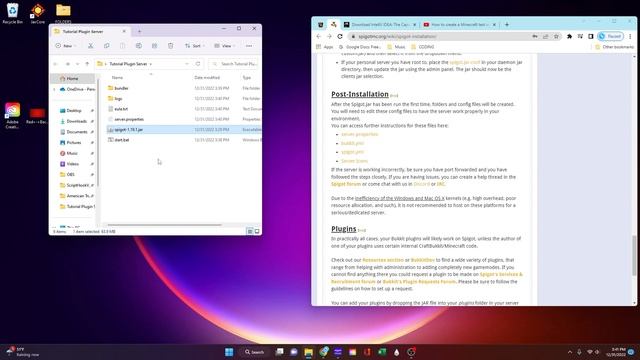
Task: Open Recycle Bin on desktop
Action: pyautogui.click(x=13, y=13)
